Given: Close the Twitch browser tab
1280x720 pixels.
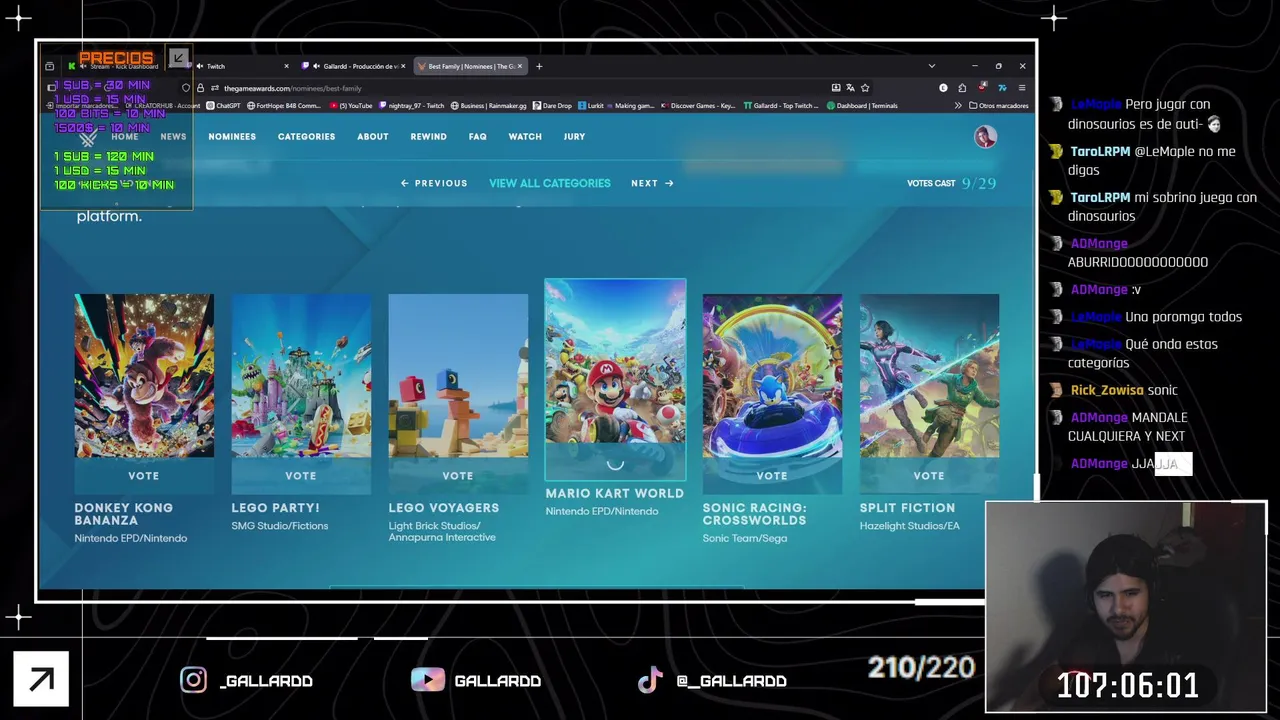Looking at the screenshot, I should [286, 66].
